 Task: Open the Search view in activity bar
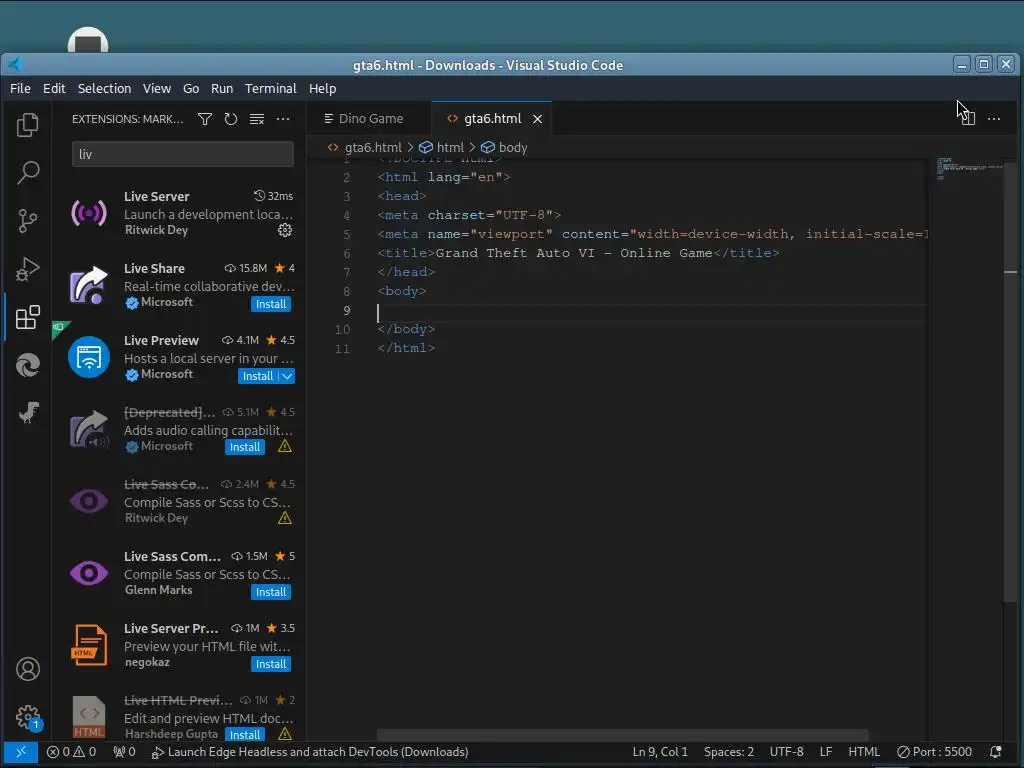pyautogui.click(x=27, y=172)
